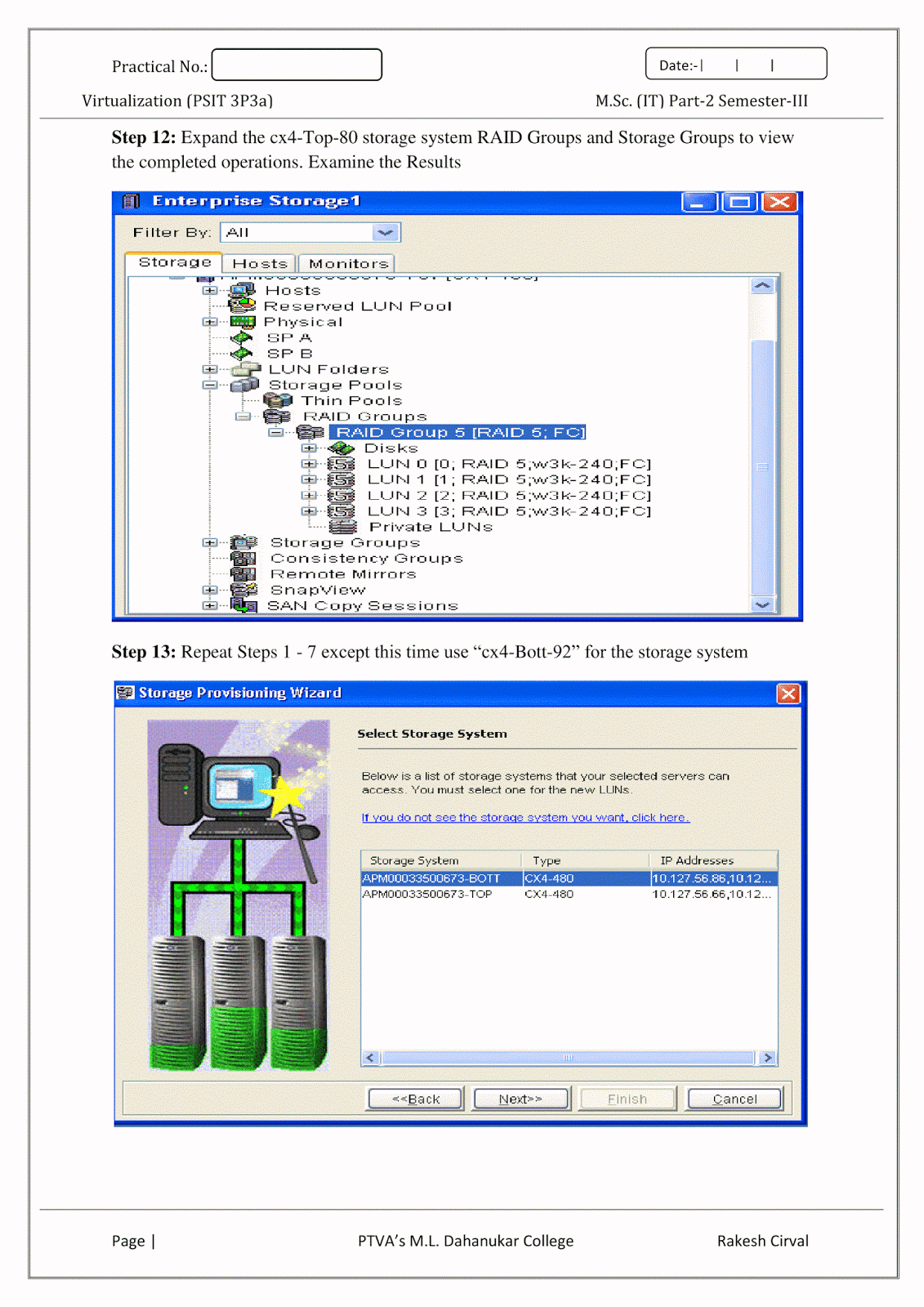The height and width of the screenshot is (1307, 924).
Task: Click the tree view scroll down arrow
Action: tap(762, 605)
